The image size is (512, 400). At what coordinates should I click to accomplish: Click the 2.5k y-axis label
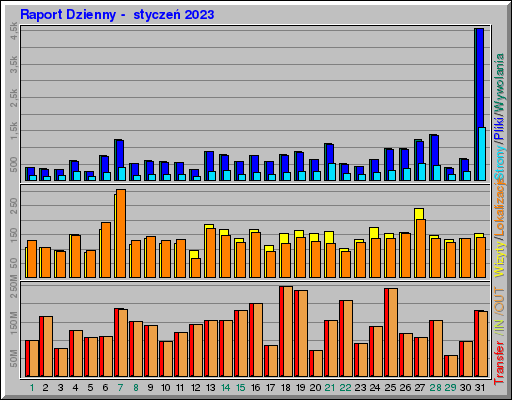(13, 98)
